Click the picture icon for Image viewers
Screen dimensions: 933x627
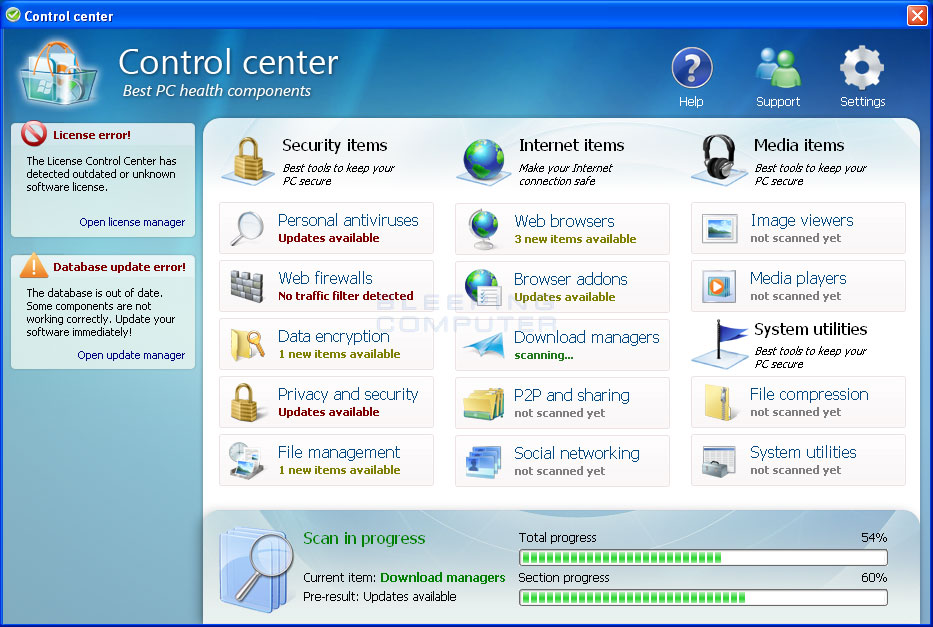tap(719, 228)
